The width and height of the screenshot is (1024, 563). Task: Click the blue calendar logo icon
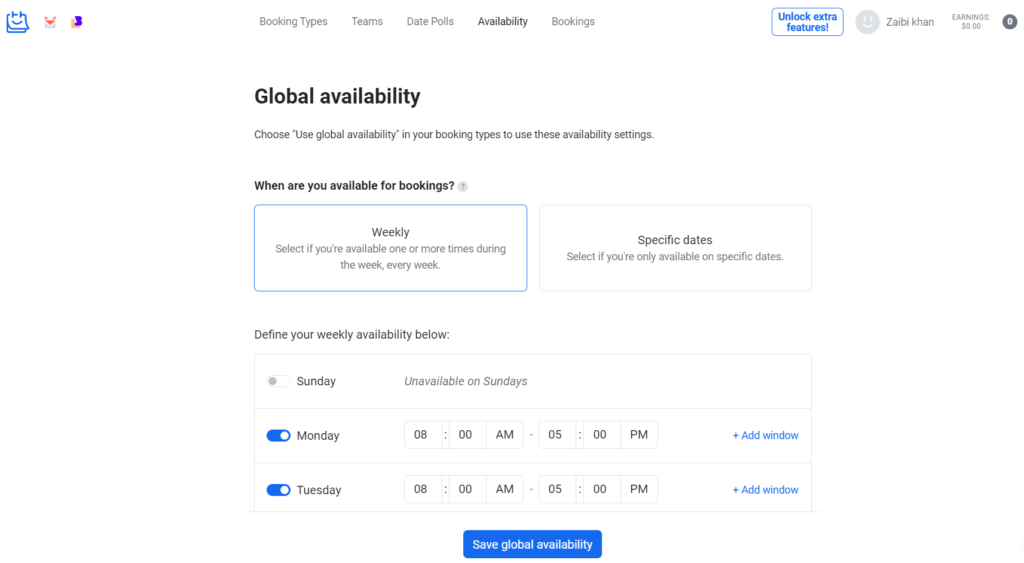click(x=17, y=21)
